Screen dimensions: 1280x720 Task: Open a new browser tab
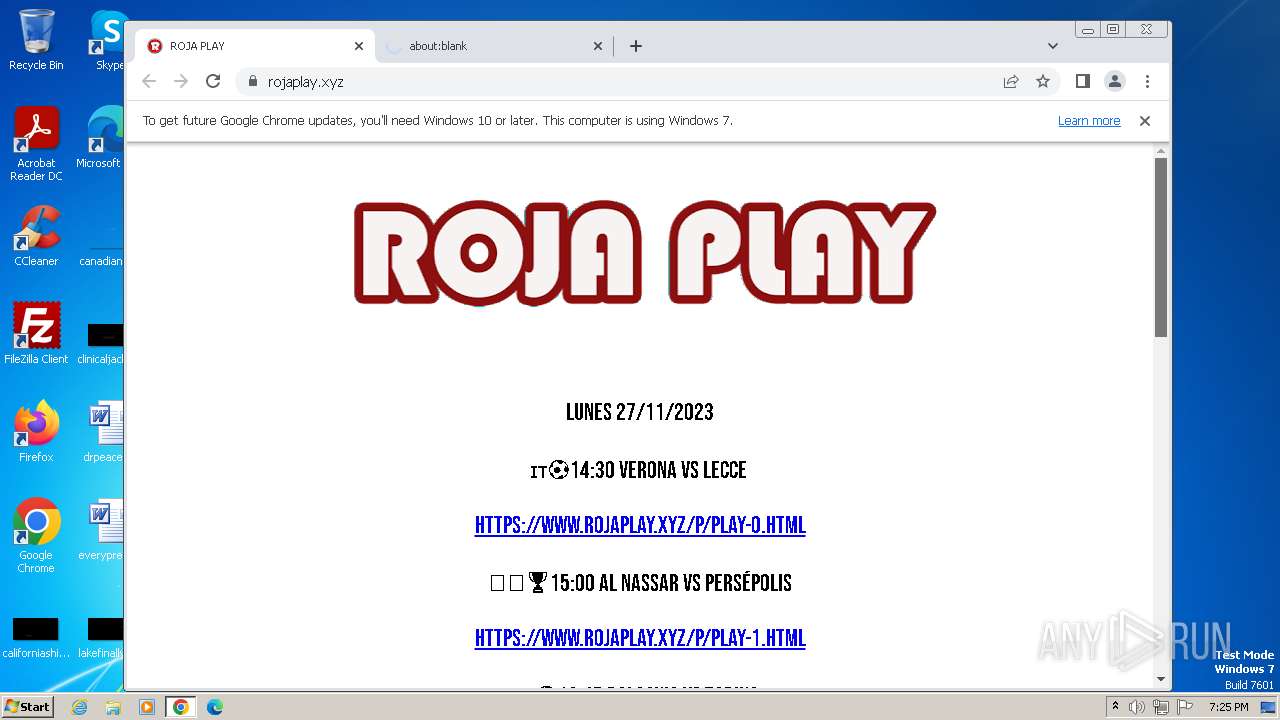pos(636,46)
